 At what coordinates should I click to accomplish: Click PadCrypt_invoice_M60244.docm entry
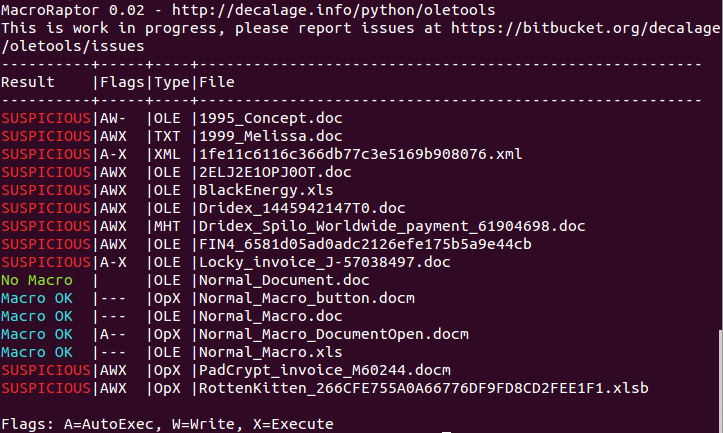(325, 370)
